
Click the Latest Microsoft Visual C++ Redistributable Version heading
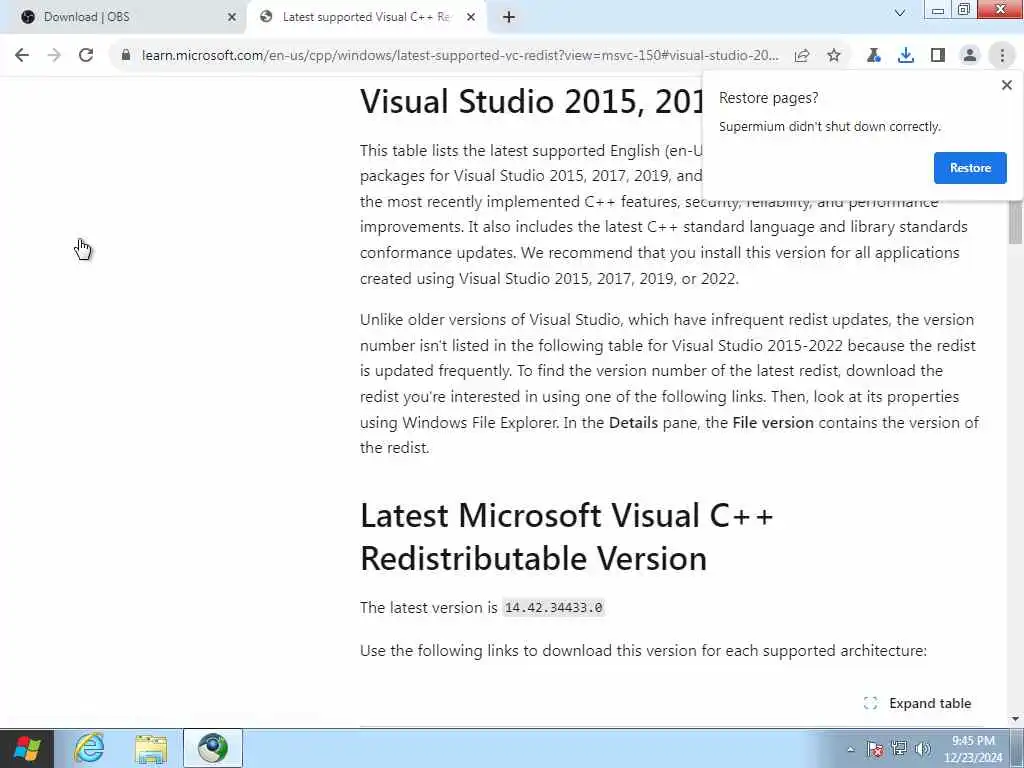(x=566, y=537)
